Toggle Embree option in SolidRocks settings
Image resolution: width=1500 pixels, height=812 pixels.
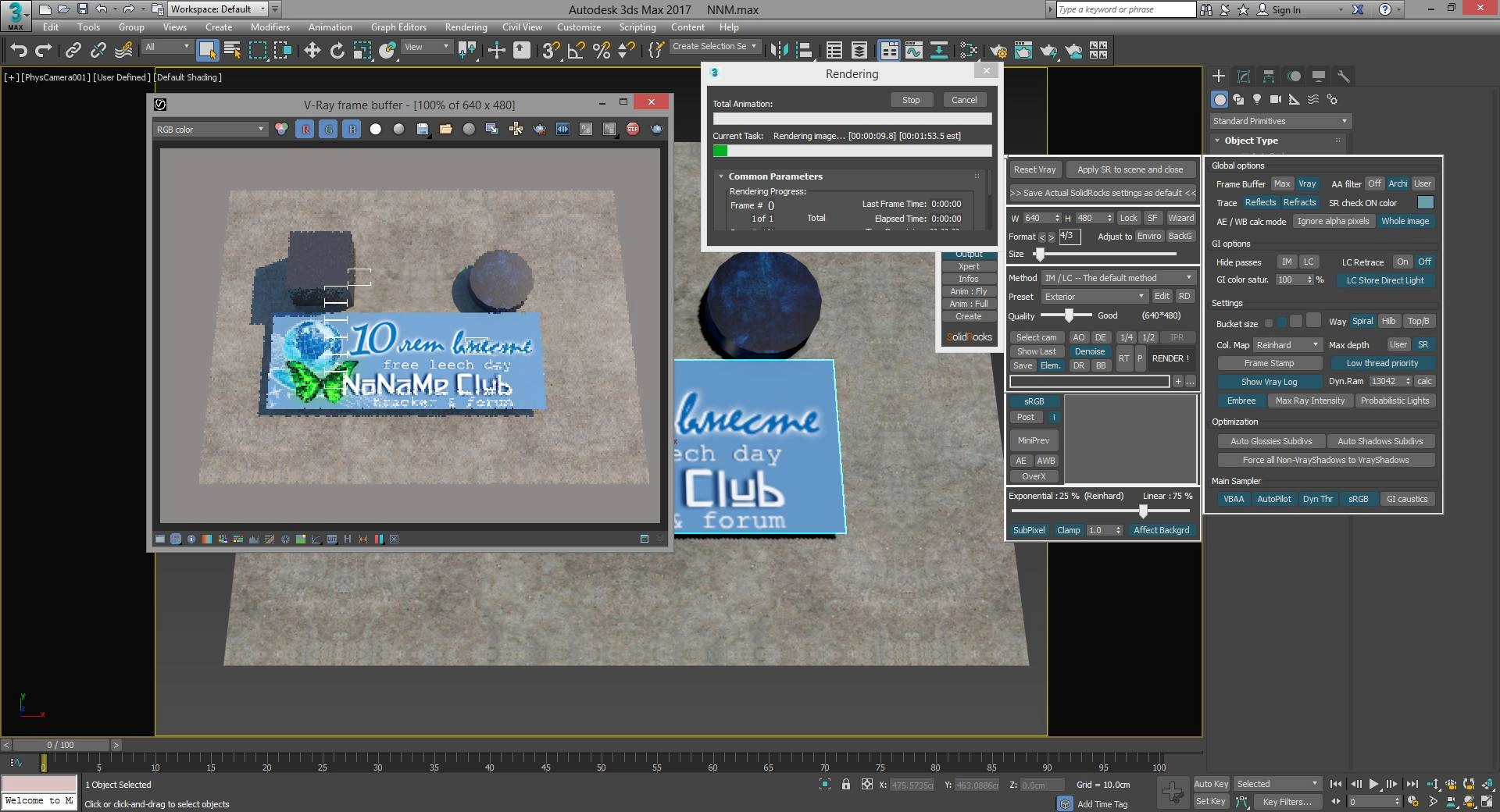click(1241, 401)
